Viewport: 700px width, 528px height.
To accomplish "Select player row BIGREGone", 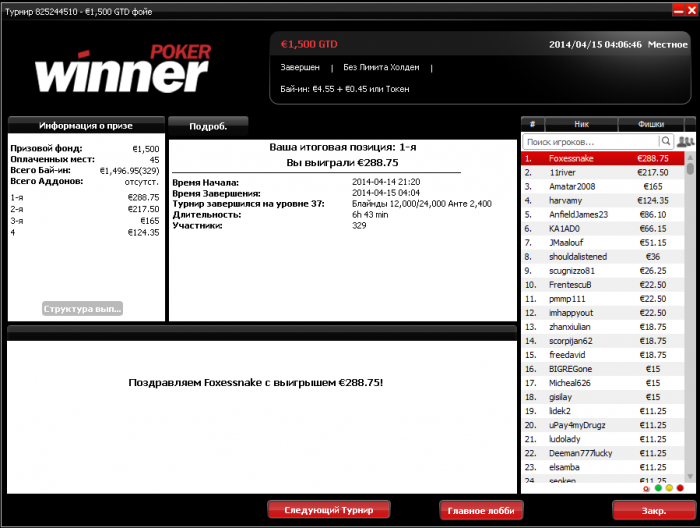I will [x=603, y=369].
